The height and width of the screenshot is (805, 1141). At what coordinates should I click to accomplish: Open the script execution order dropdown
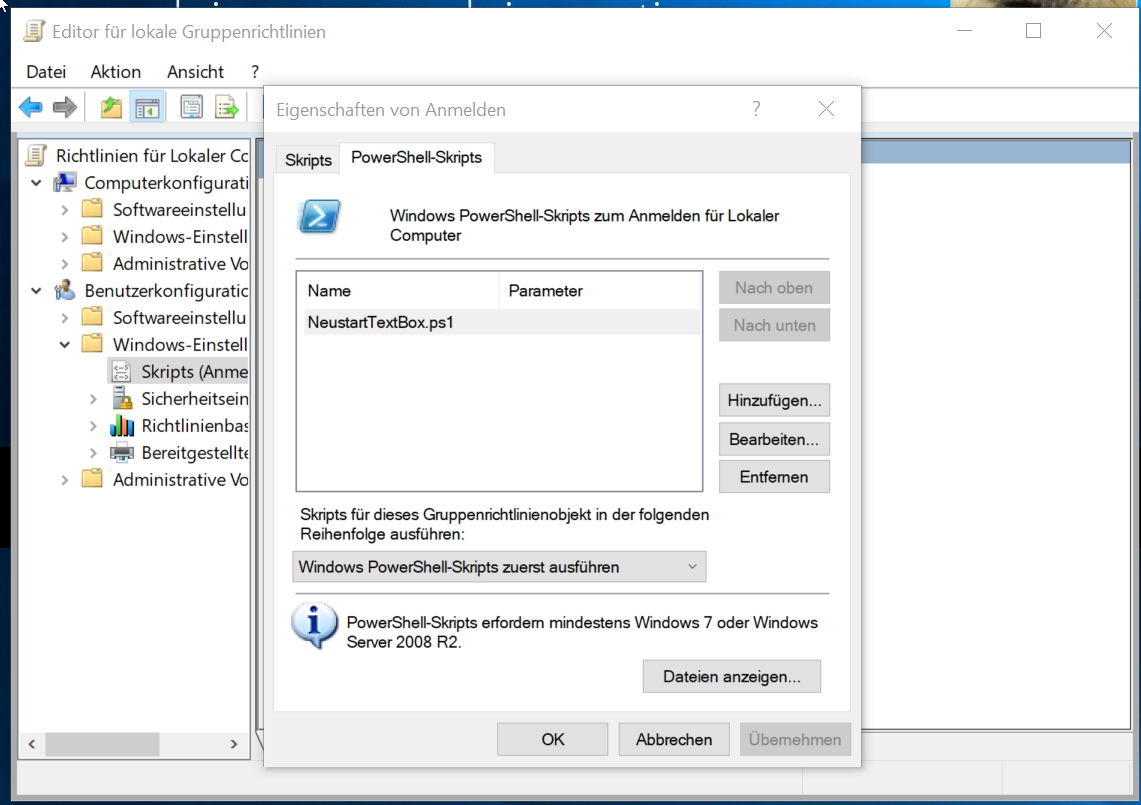coord(499,566)
